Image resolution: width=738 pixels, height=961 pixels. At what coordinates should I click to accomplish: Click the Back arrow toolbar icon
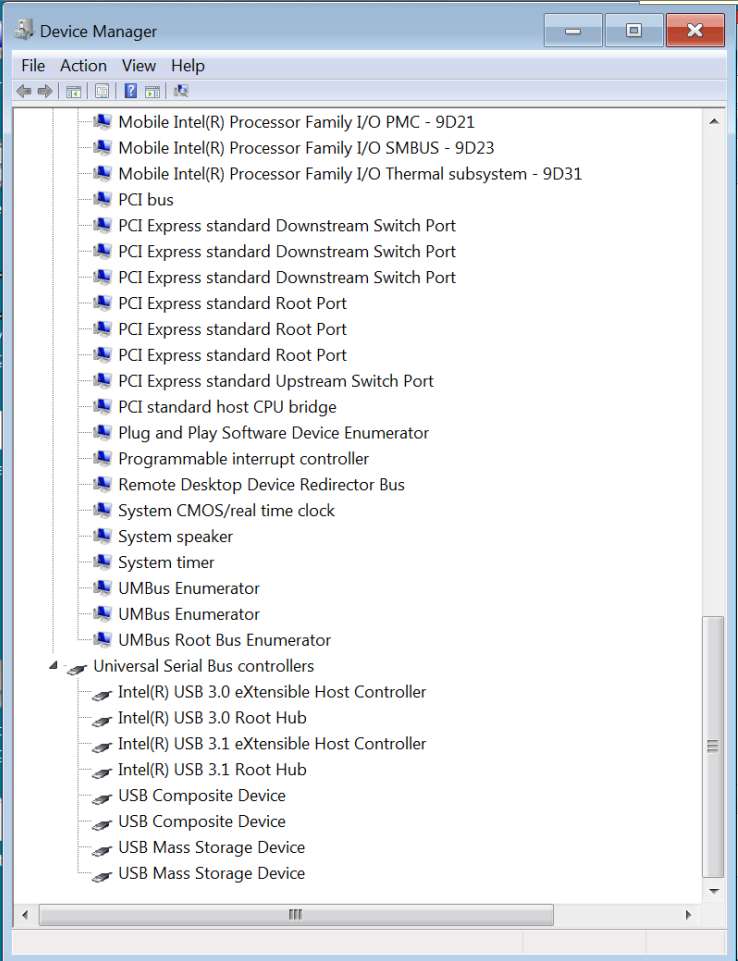[23, 91]
